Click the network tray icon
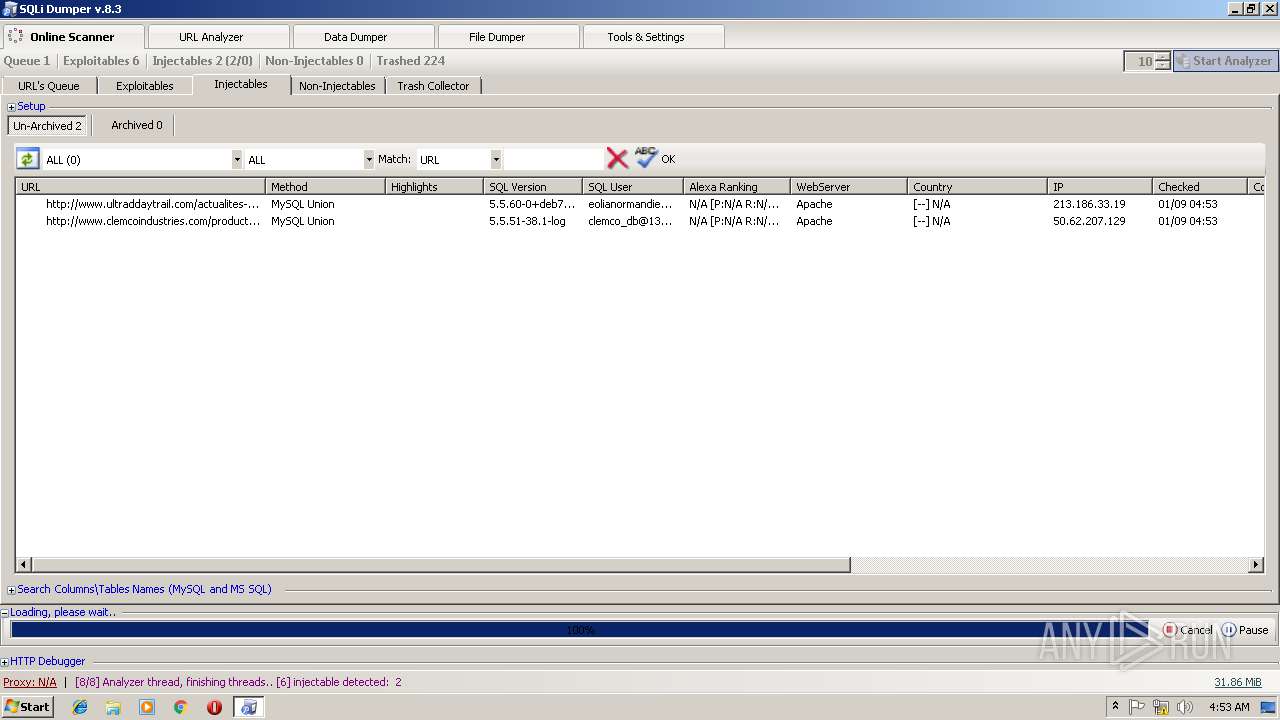Screen dimensions: 1280x720 pos(1161,707)
